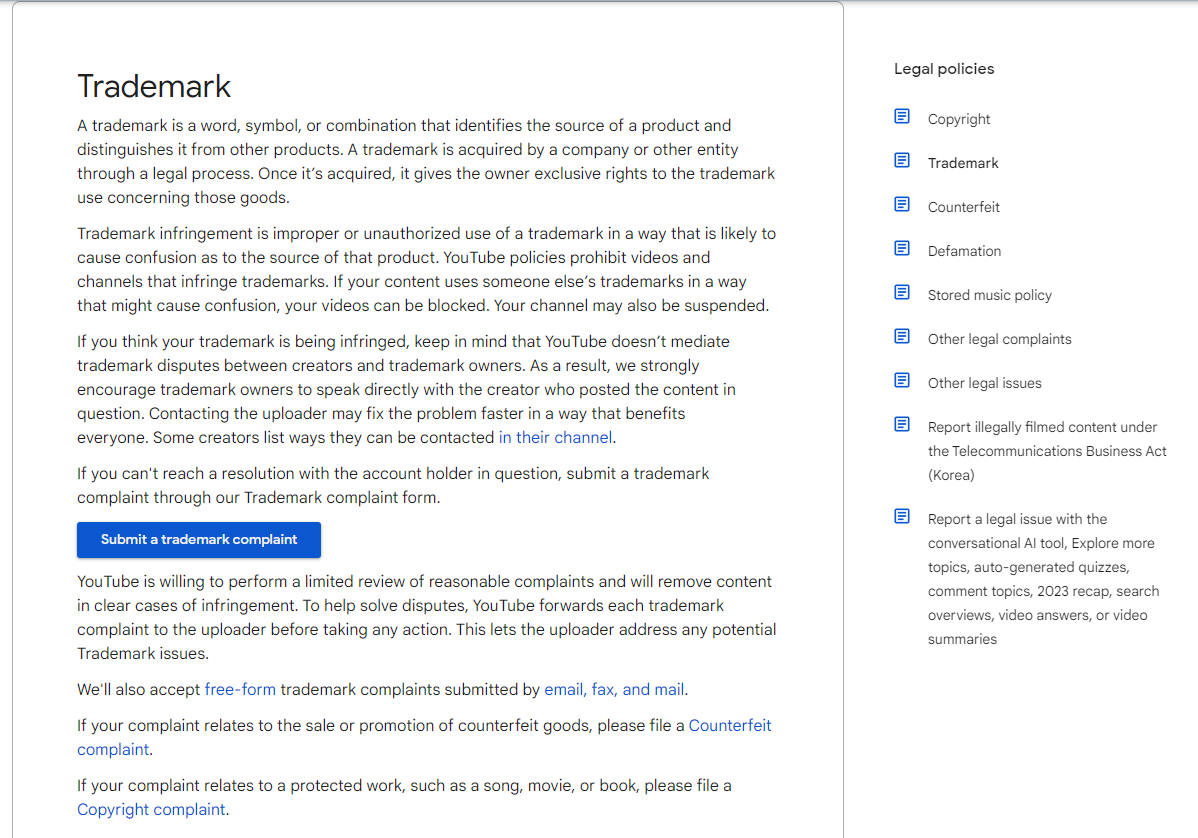Viewport: 1198px width, 838px height.
Task: Open Report a legal issue with conversational AI tool
Action: point(1043,579)
